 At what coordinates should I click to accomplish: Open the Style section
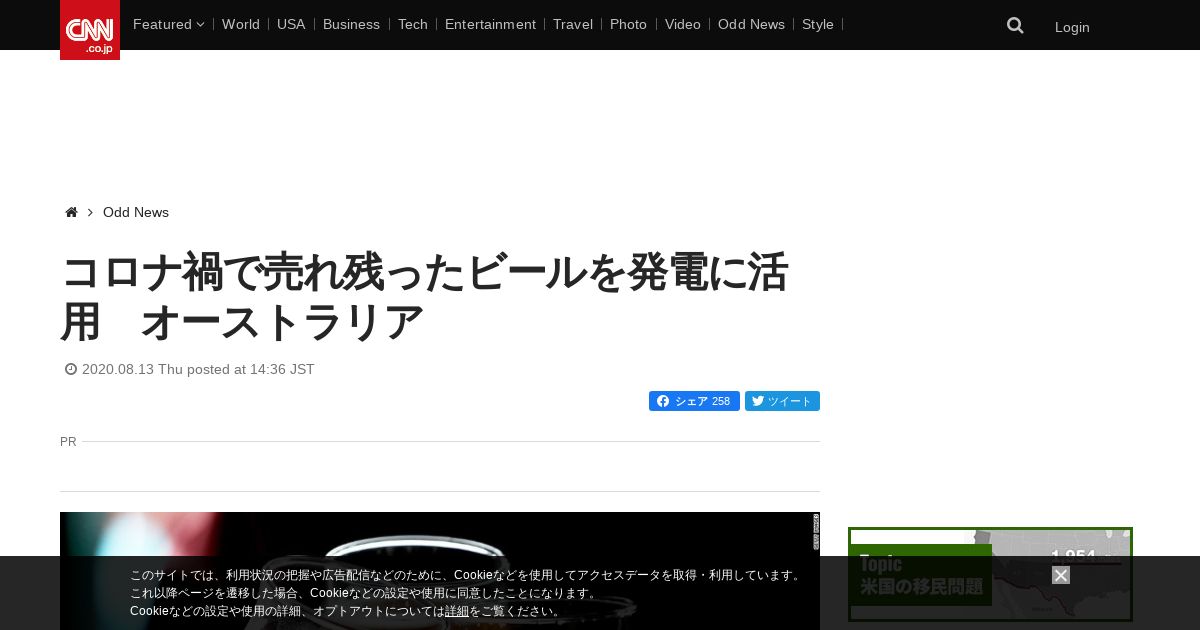tap(818, 24)
